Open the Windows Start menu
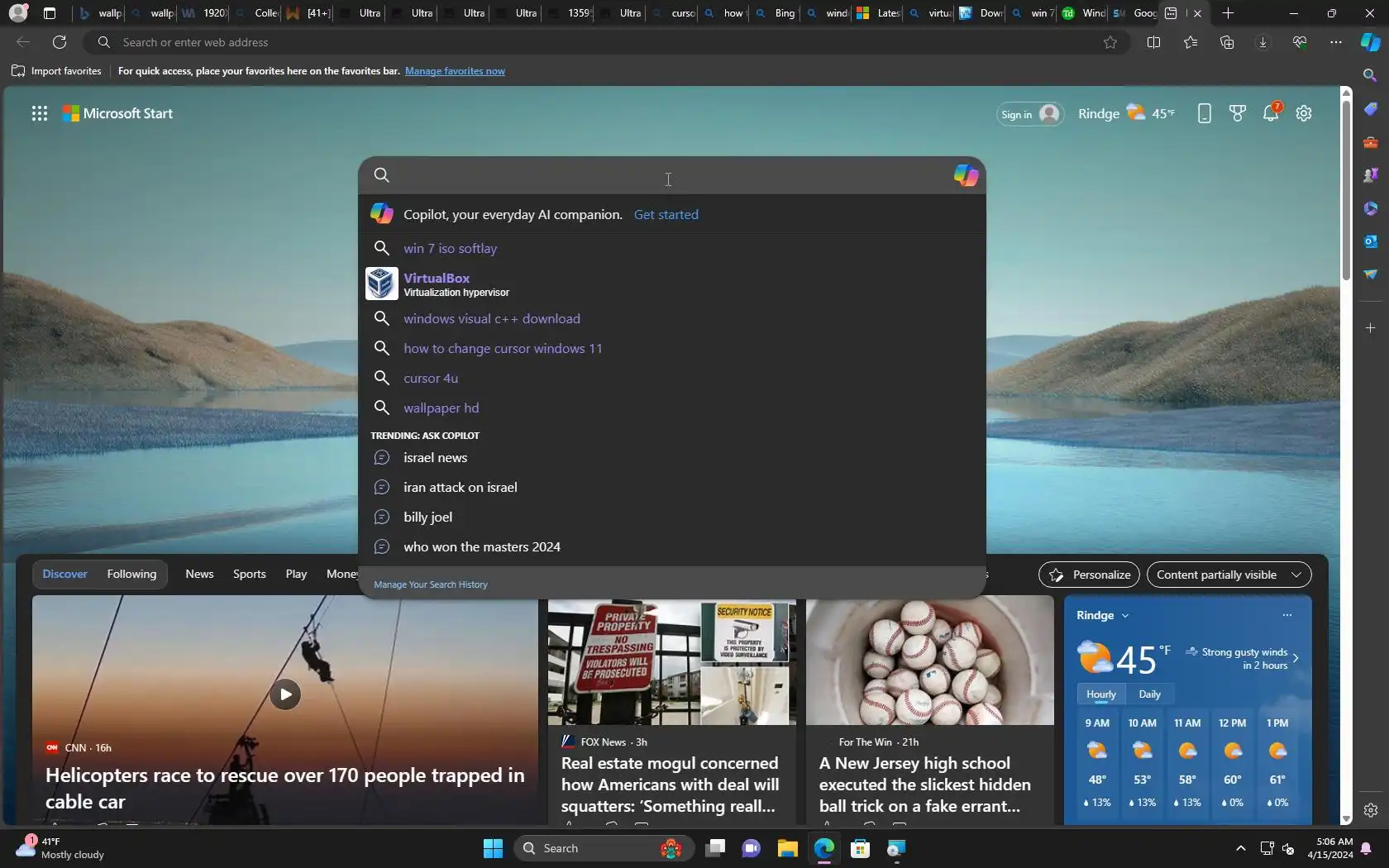 pos(493,848)
